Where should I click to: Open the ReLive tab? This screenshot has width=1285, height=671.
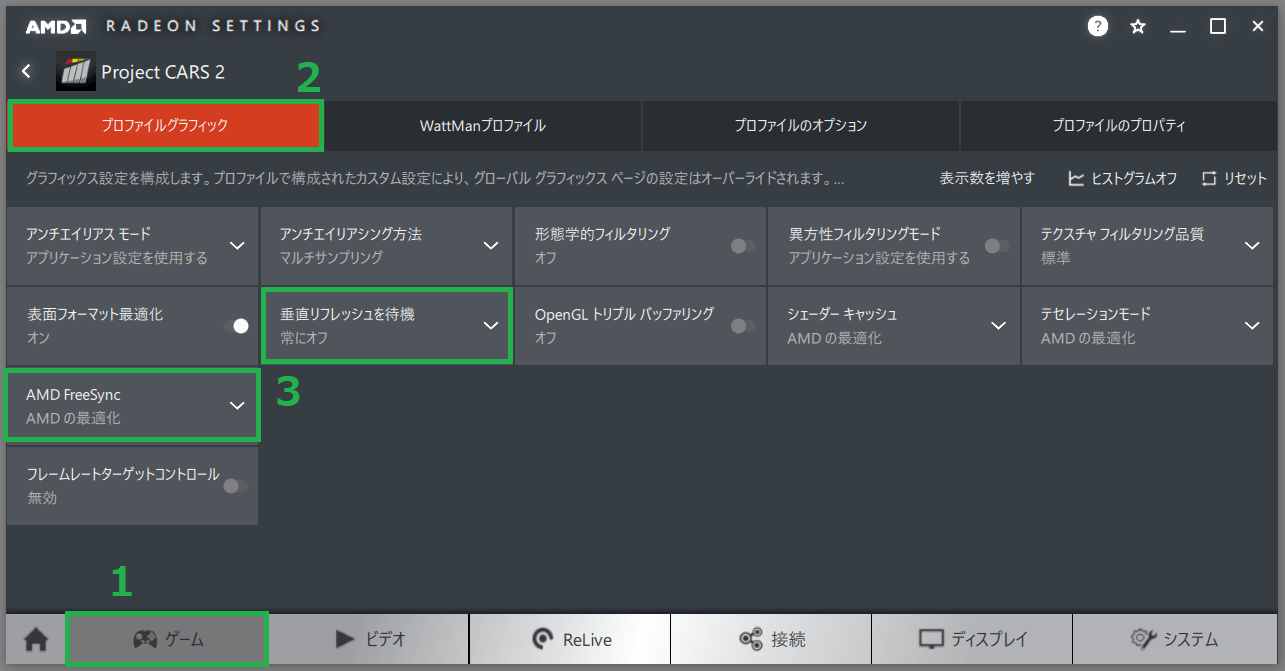click(x=570, y=639)
